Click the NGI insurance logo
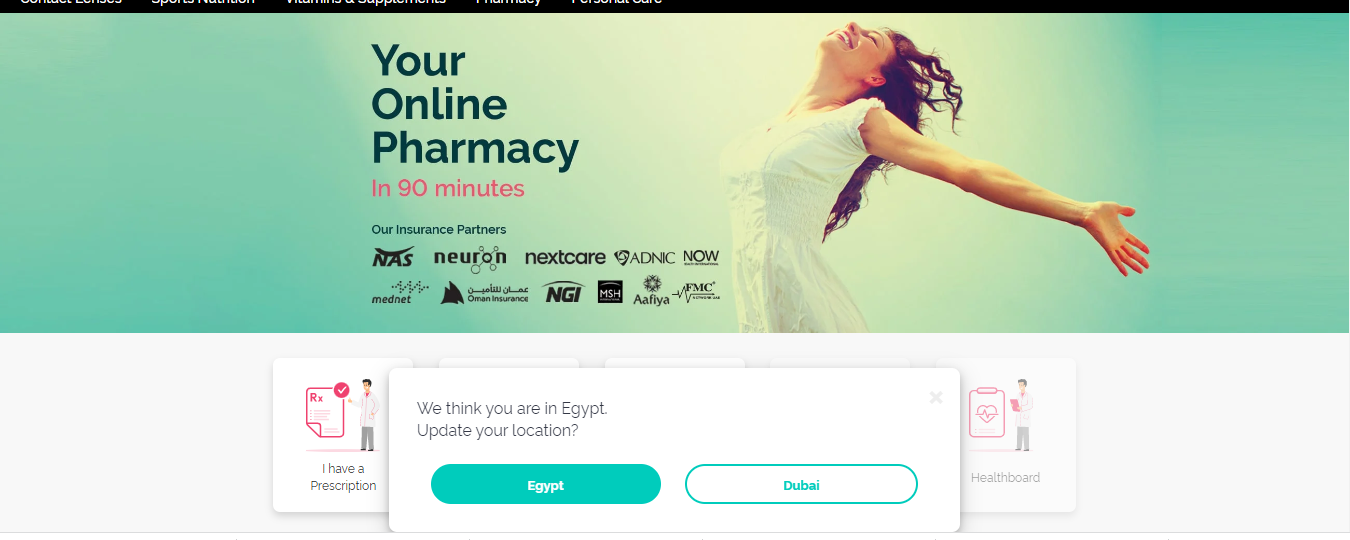This screenshot has height=540, width=1350. pos(563,293)
